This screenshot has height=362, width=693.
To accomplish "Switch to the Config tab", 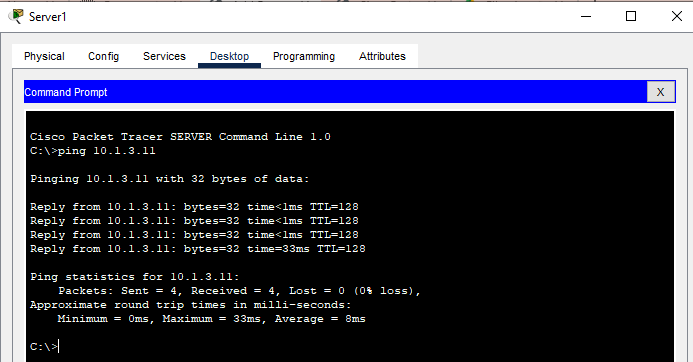I will point(103,56).
